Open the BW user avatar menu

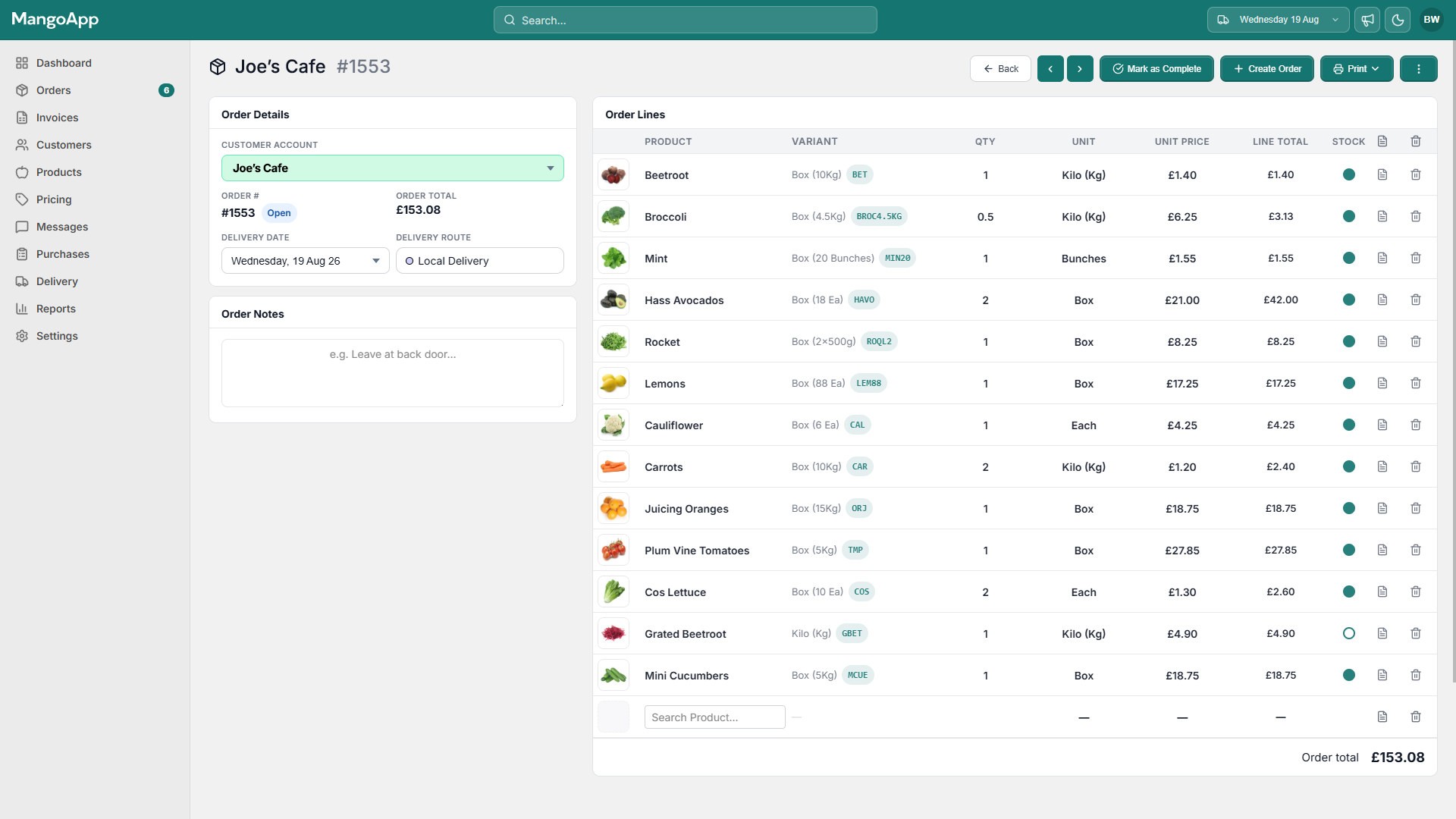pyautogui.click(x=1431, y=20)
